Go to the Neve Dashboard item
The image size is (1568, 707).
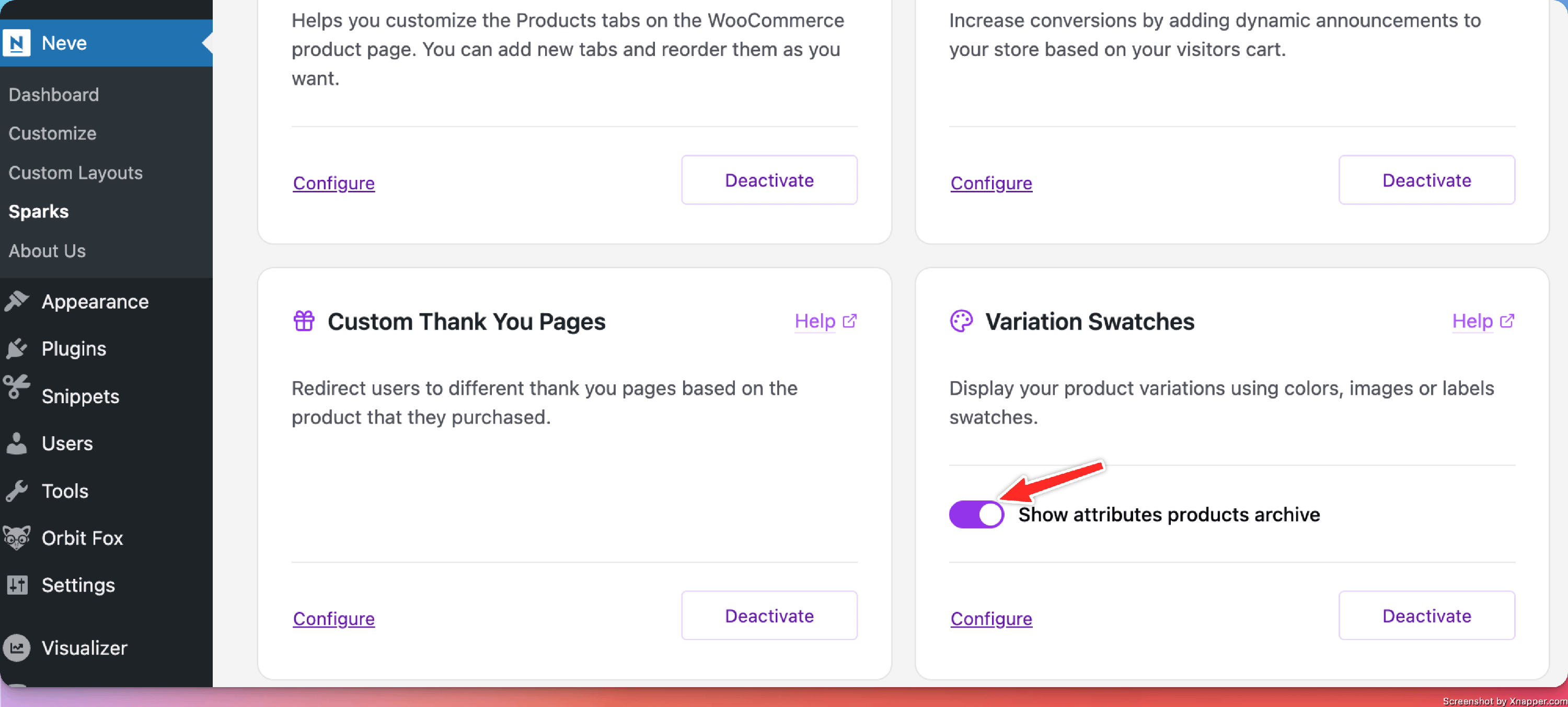pos(53,94)
